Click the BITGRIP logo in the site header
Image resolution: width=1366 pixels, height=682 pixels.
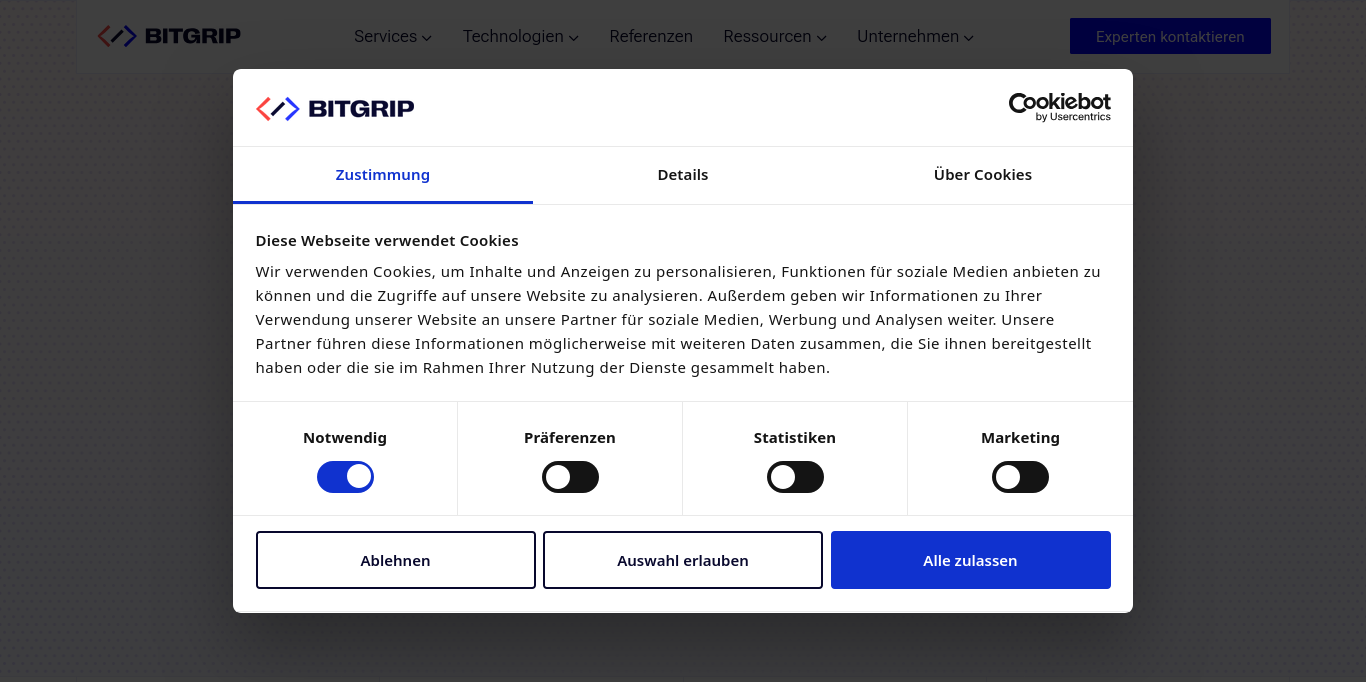[169, 37]
